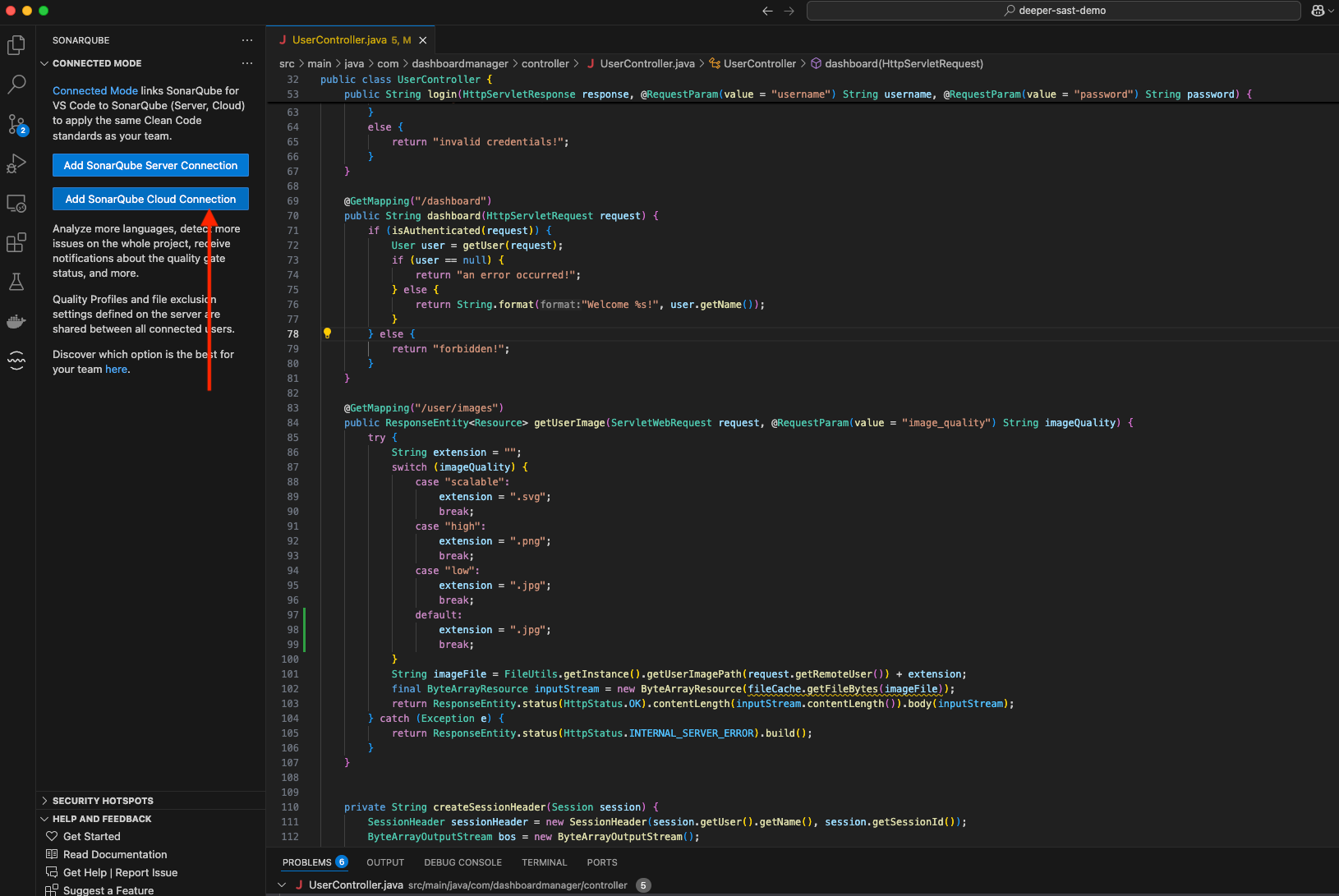Image resolution: width=1339 pixels, height=896 pixels.
Task: Open Source Control showing 2 pending changes
Action: (x=16, y=125)
